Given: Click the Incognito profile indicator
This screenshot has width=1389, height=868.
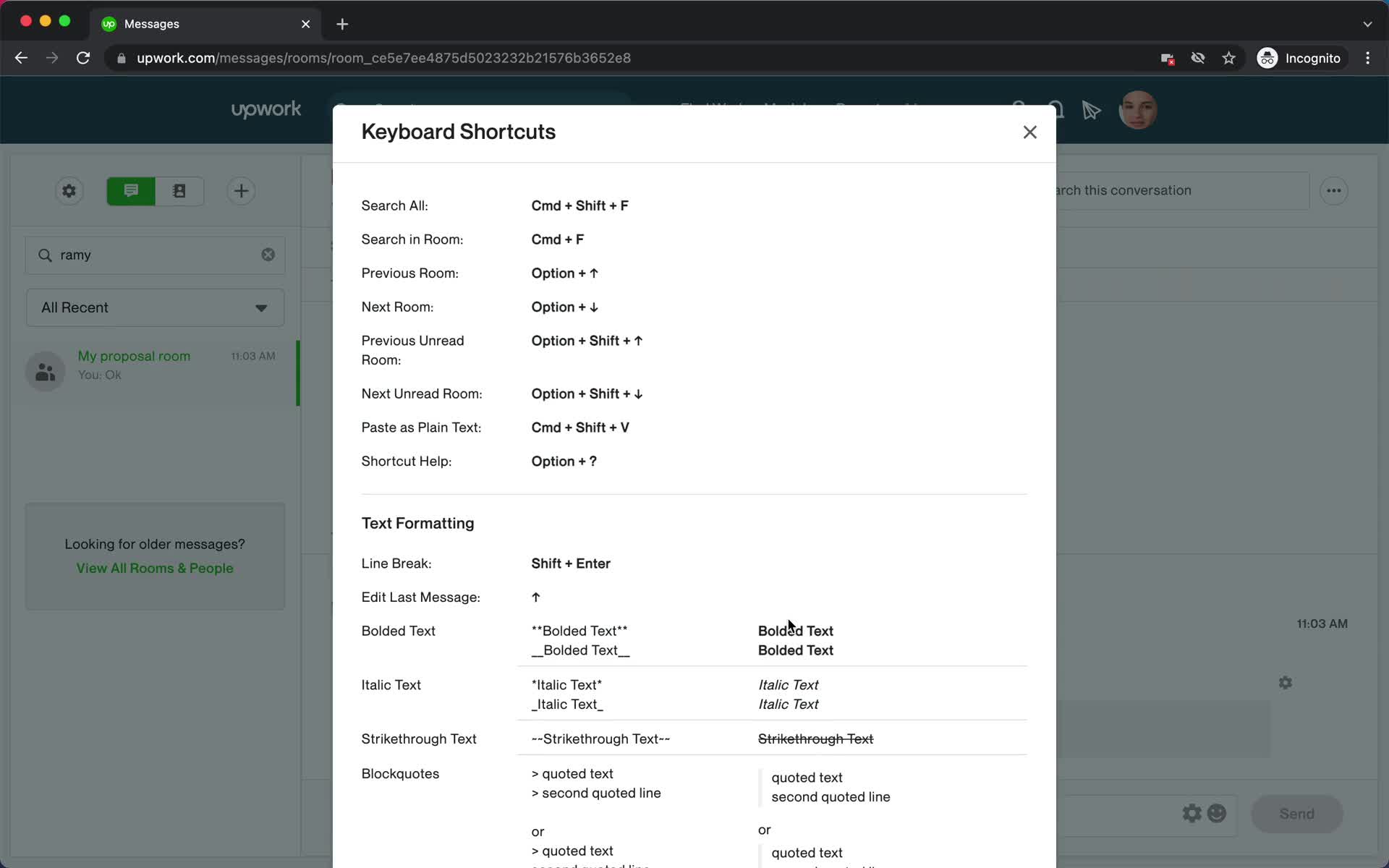Looking at the screenshot, I should [x=1299, y=58].
